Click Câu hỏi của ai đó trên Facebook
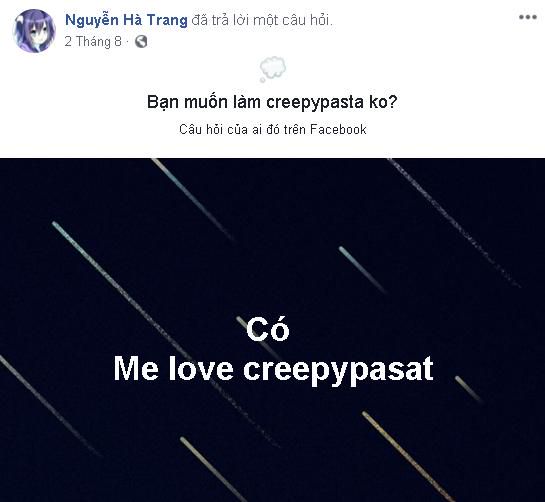The width and height of the screenshot is (545, 502). pyautogui.click(x=273, y=129)
